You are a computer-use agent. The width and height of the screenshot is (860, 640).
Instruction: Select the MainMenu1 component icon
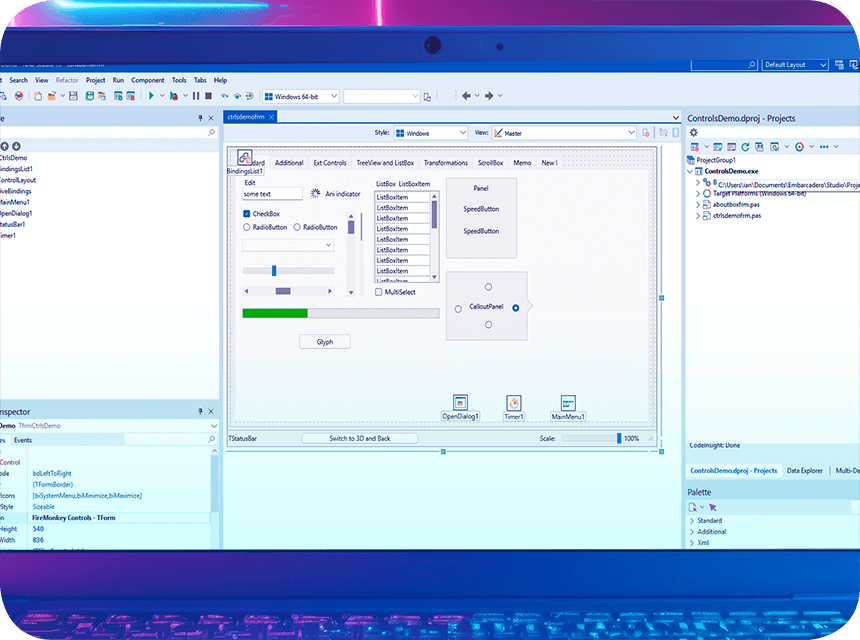(568, 403)
